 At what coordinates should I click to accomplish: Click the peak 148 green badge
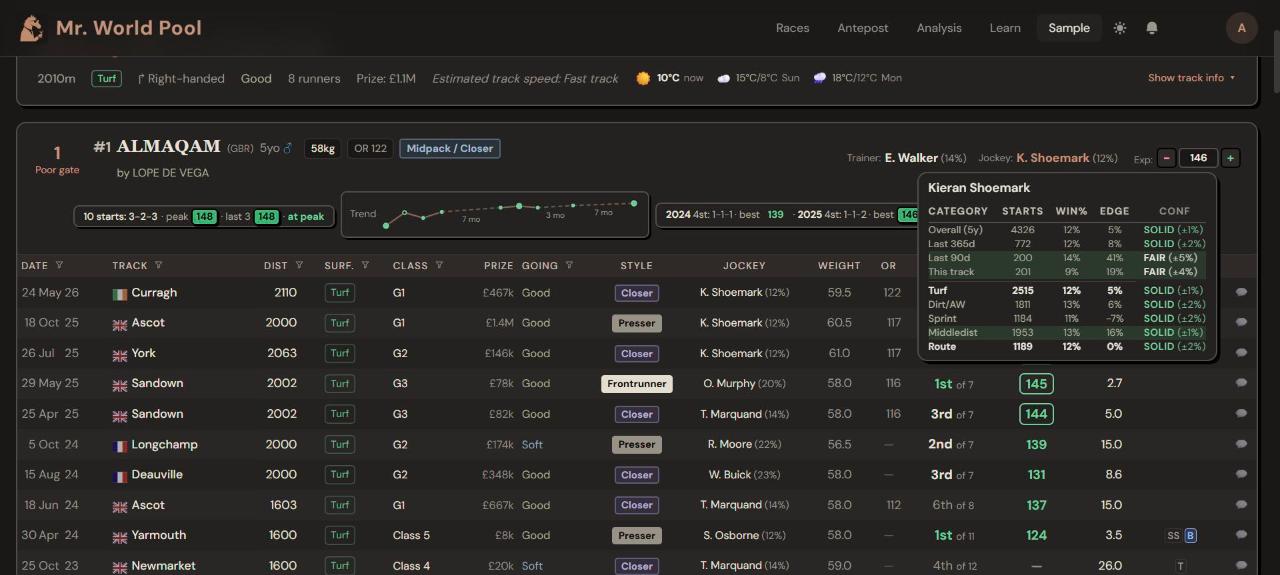click(x=205, y=216)
